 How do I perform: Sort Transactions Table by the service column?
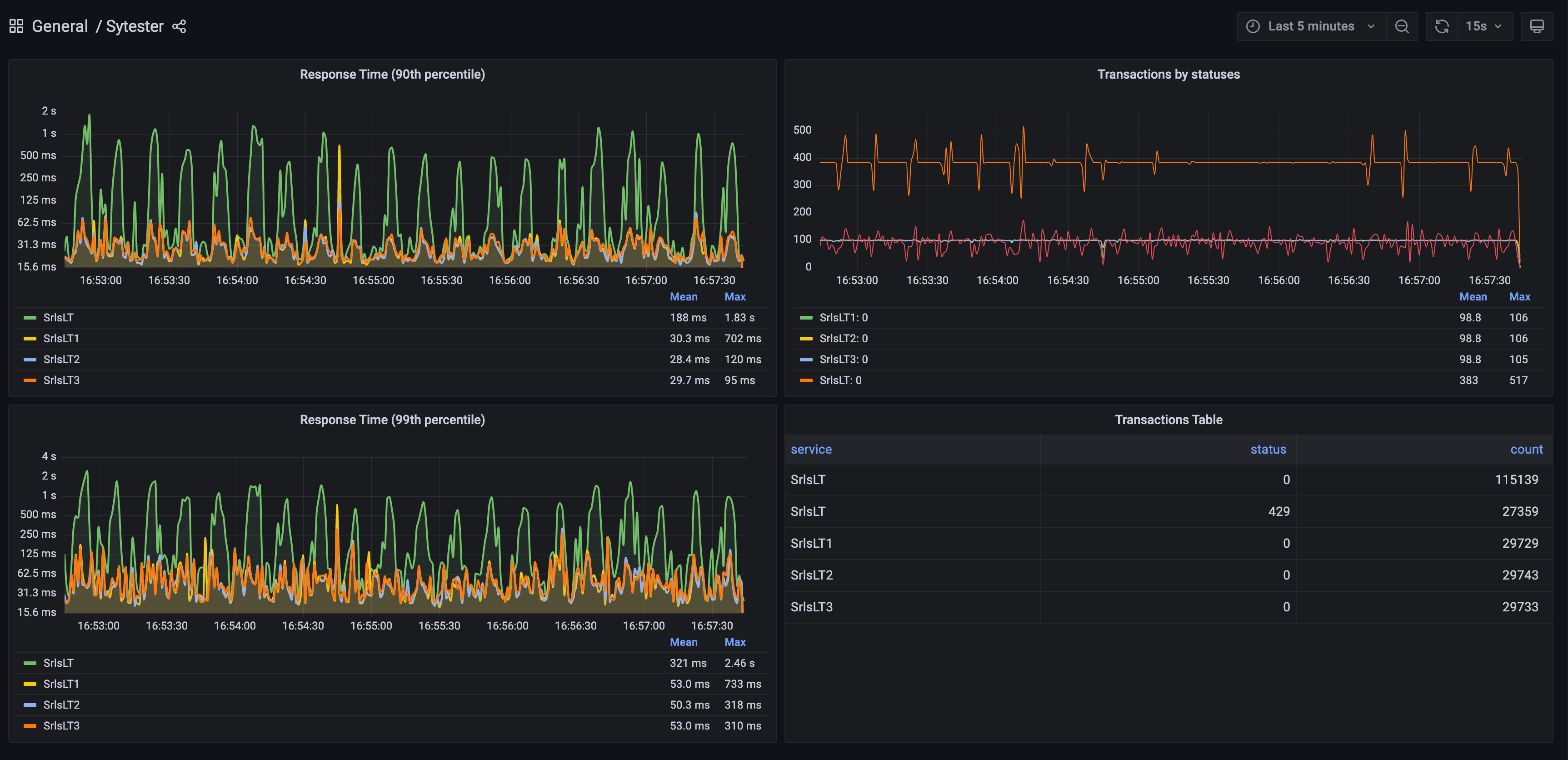tap(811, 449)
